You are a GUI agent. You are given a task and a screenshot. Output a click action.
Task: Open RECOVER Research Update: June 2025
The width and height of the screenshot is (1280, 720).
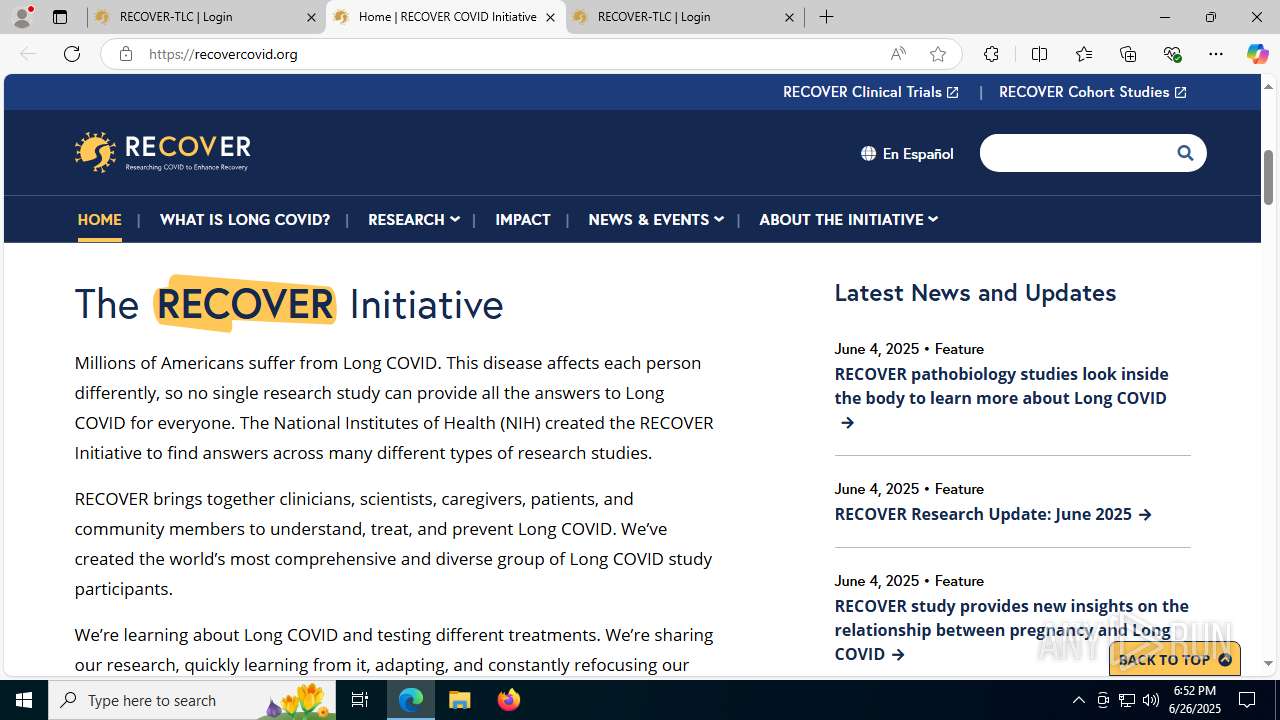(x=993, y=514)
